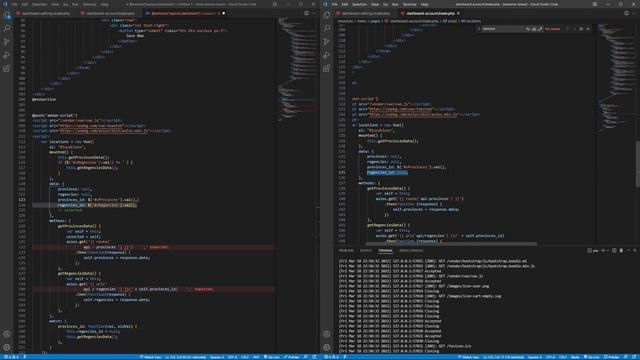Add a new terminal with plus icon
The image size is (640, 360).
[603, 251]
